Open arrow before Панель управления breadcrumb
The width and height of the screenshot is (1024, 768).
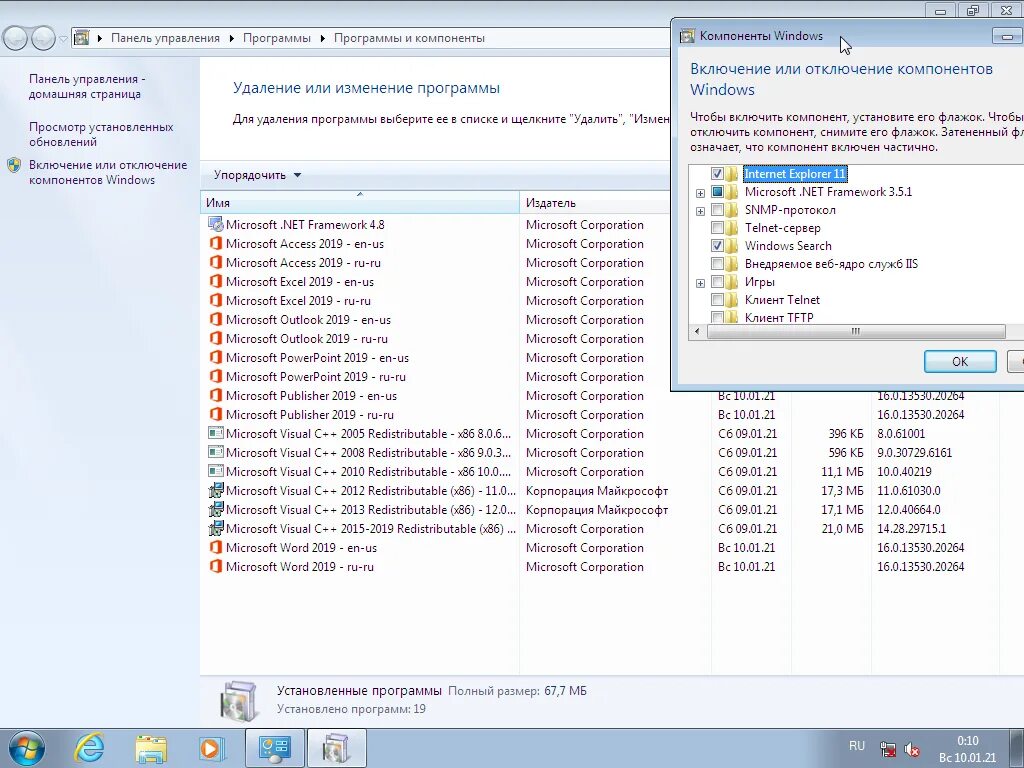(x=99, y=38)
